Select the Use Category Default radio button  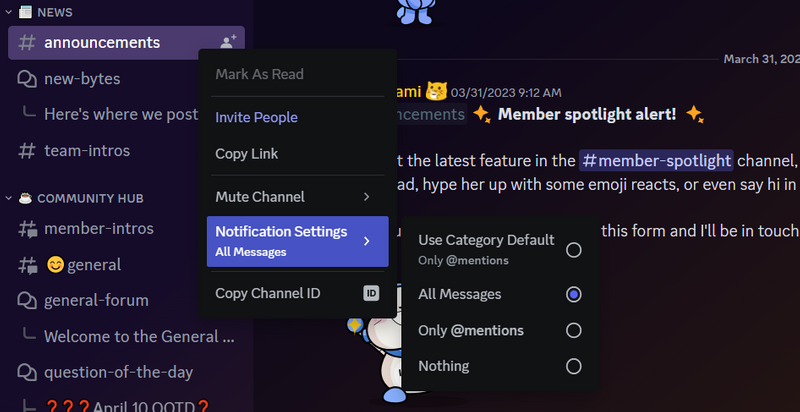tap(573, 250)
